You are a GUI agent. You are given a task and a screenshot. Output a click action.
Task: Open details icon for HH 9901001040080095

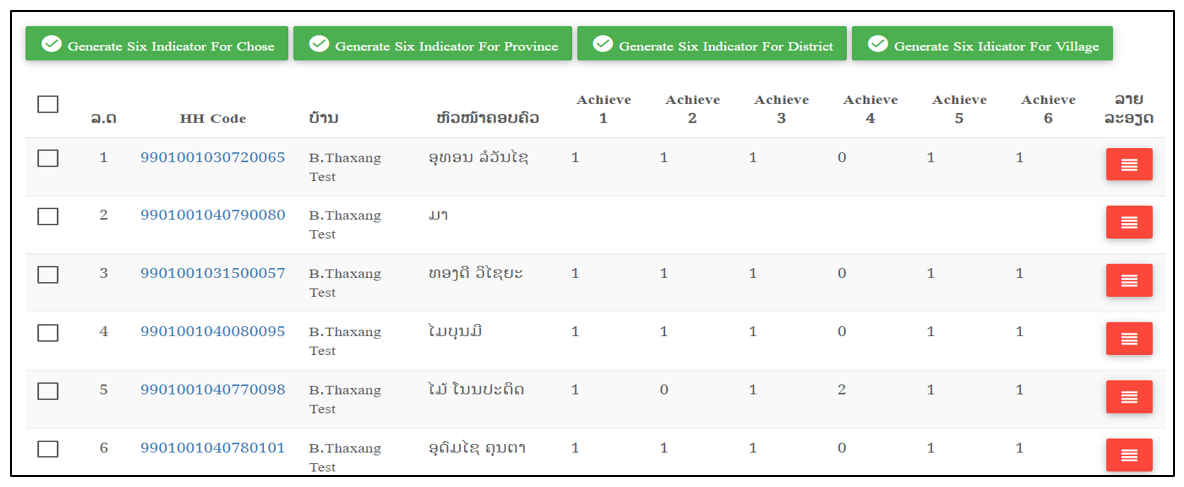(1129, 338)
